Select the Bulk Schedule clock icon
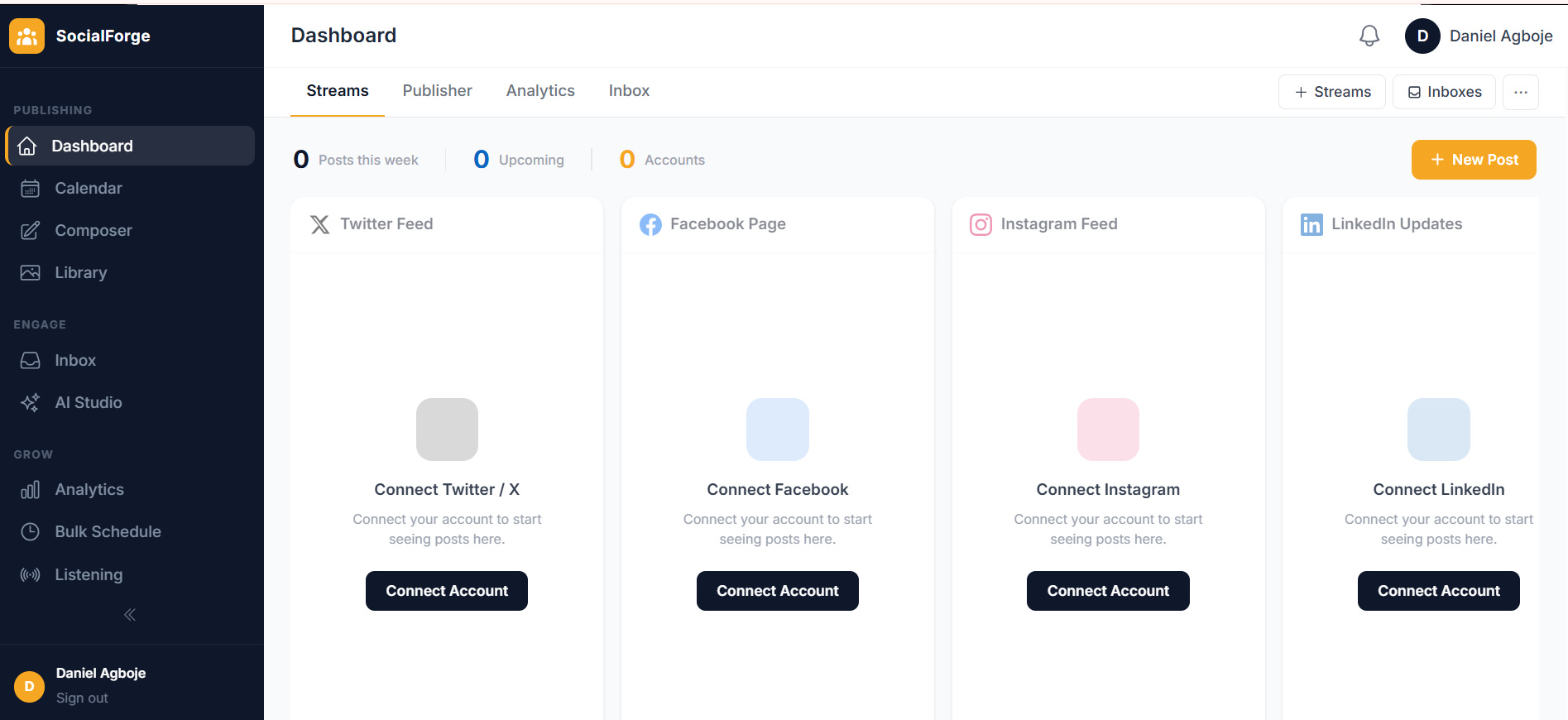 coord(30,531)
